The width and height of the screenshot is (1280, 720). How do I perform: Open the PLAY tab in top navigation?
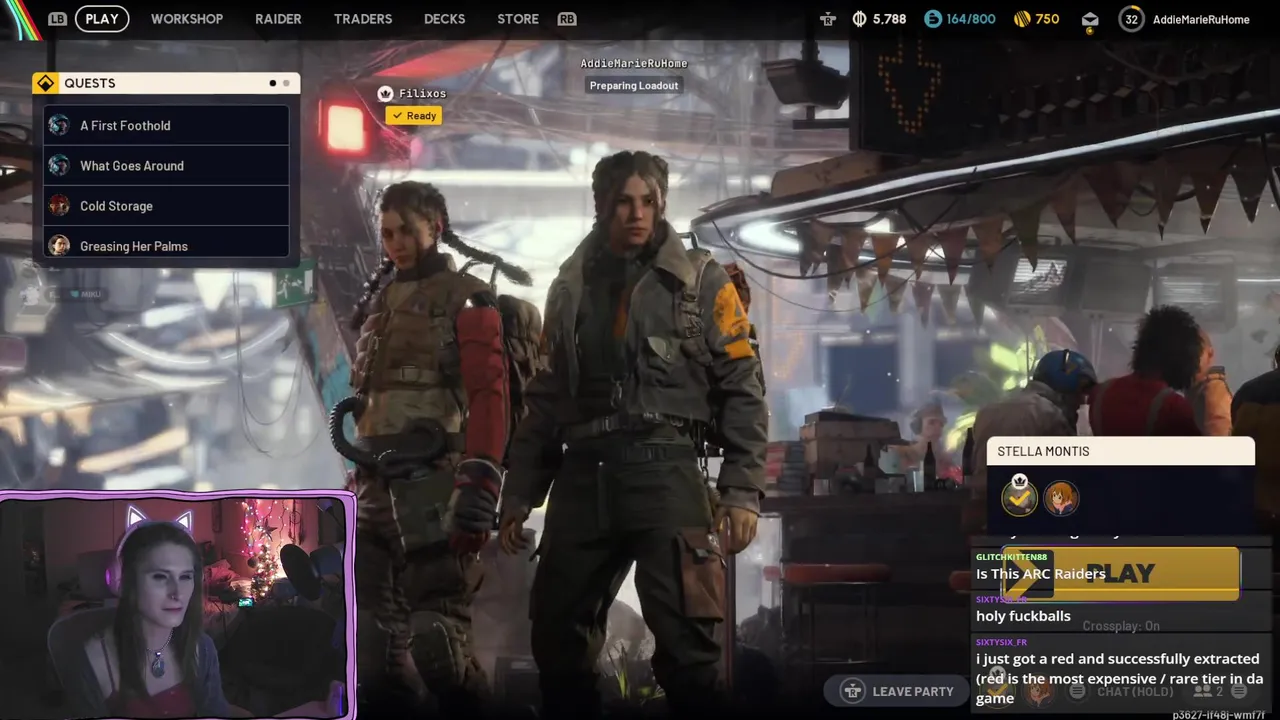point(102,18)
